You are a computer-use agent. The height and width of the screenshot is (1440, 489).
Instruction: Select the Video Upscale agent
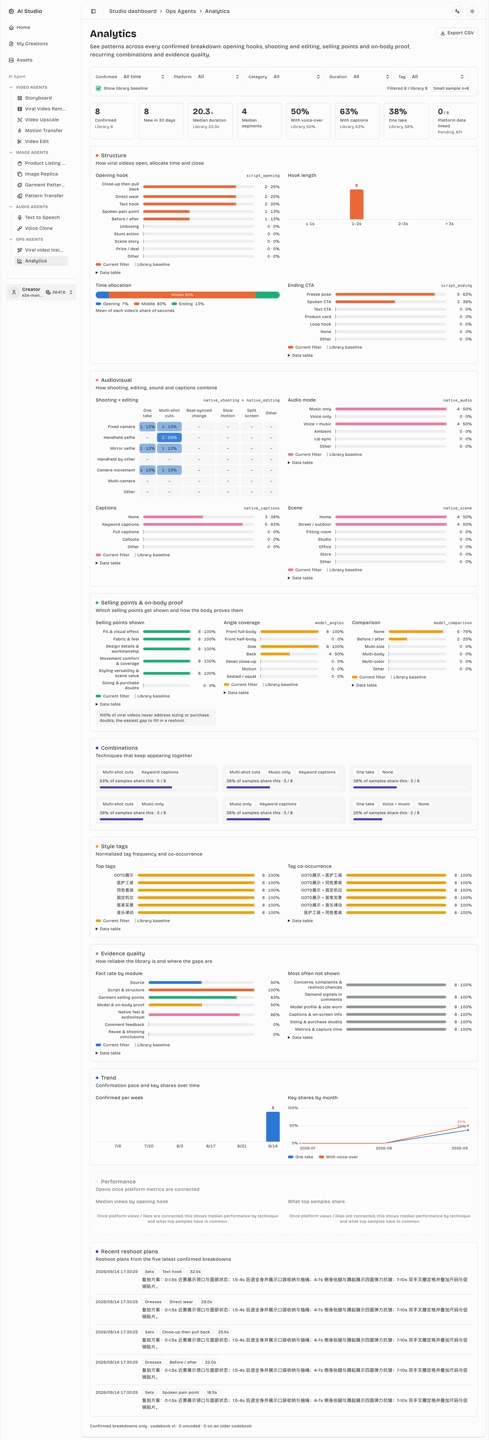pos(42,119)
